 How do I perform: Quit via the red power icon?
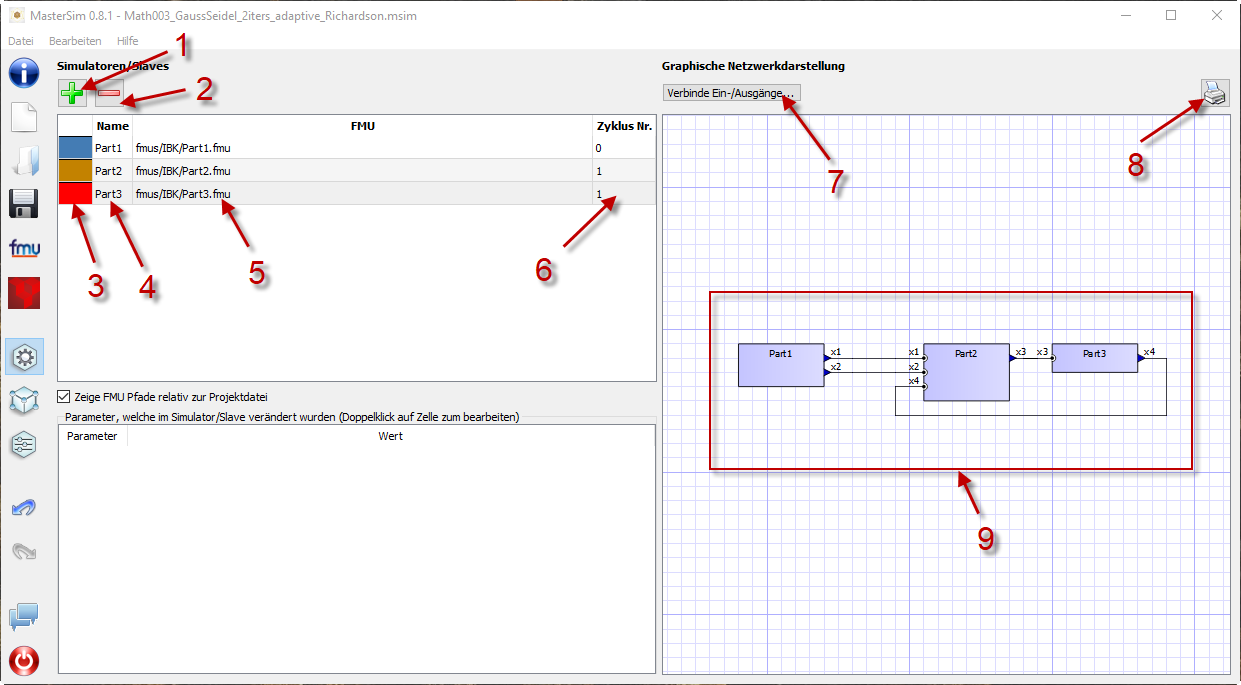point(24,661)
